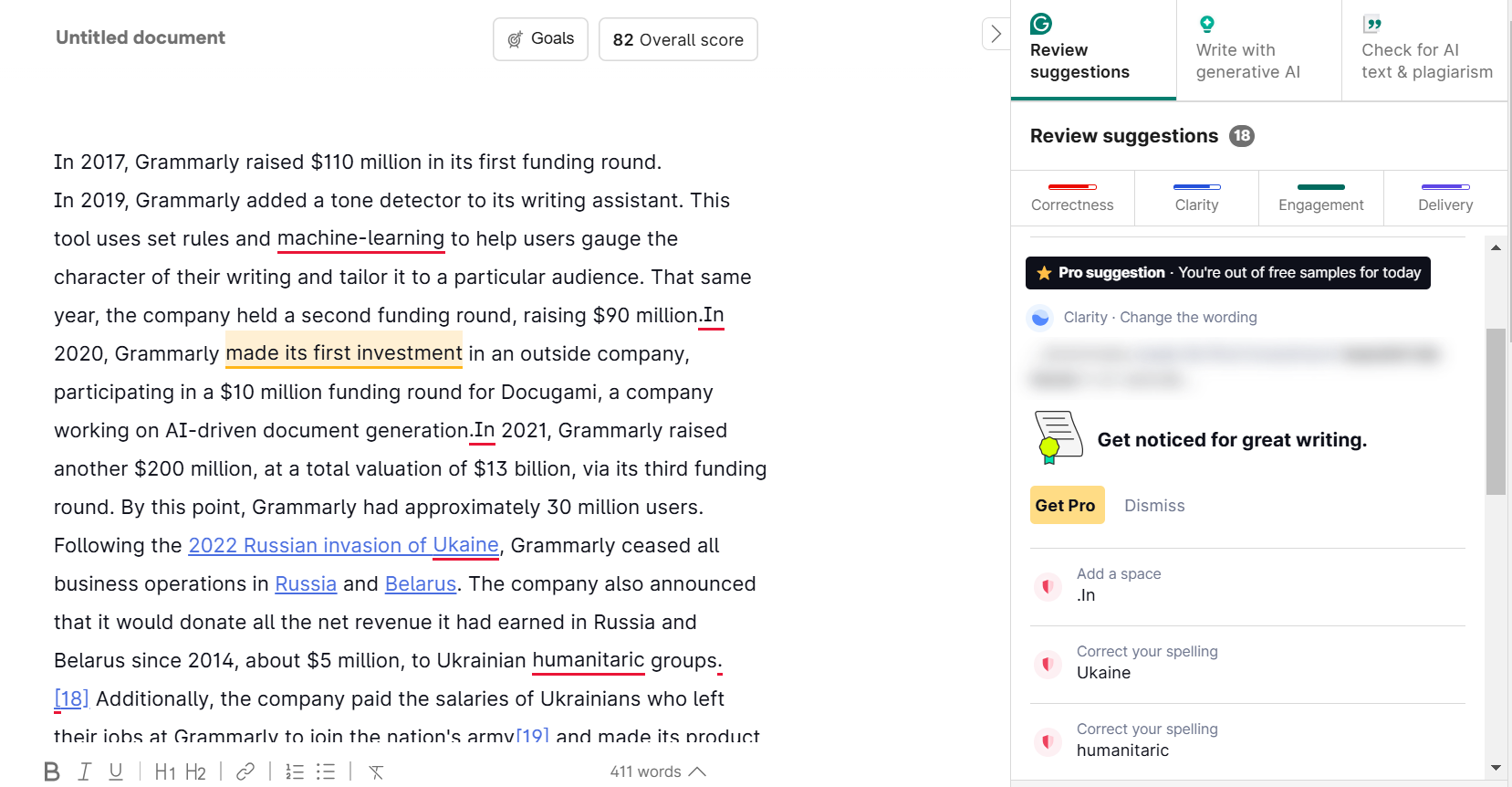The height and width of the screenshot is (787, 1512).
Task: Filter suggestions by Correctness
Action: coord(1072,197)
